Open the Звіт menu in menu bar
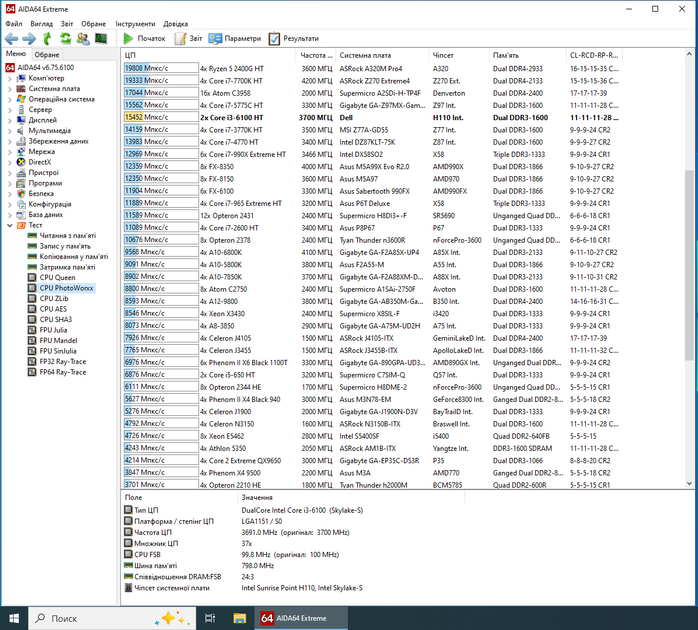 (x=67, y=24)
